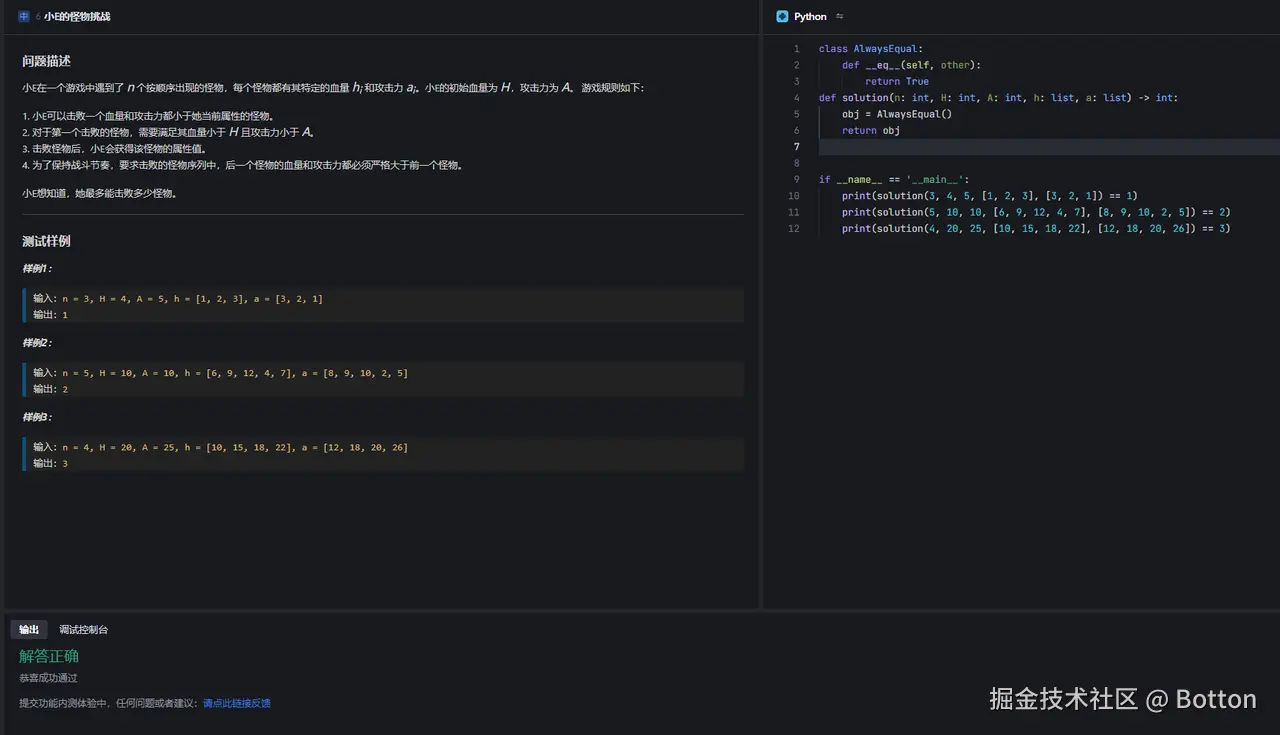1280x735 pixels.
Task: Place cursor on empty editor line 7
Action: point(1000,147)
